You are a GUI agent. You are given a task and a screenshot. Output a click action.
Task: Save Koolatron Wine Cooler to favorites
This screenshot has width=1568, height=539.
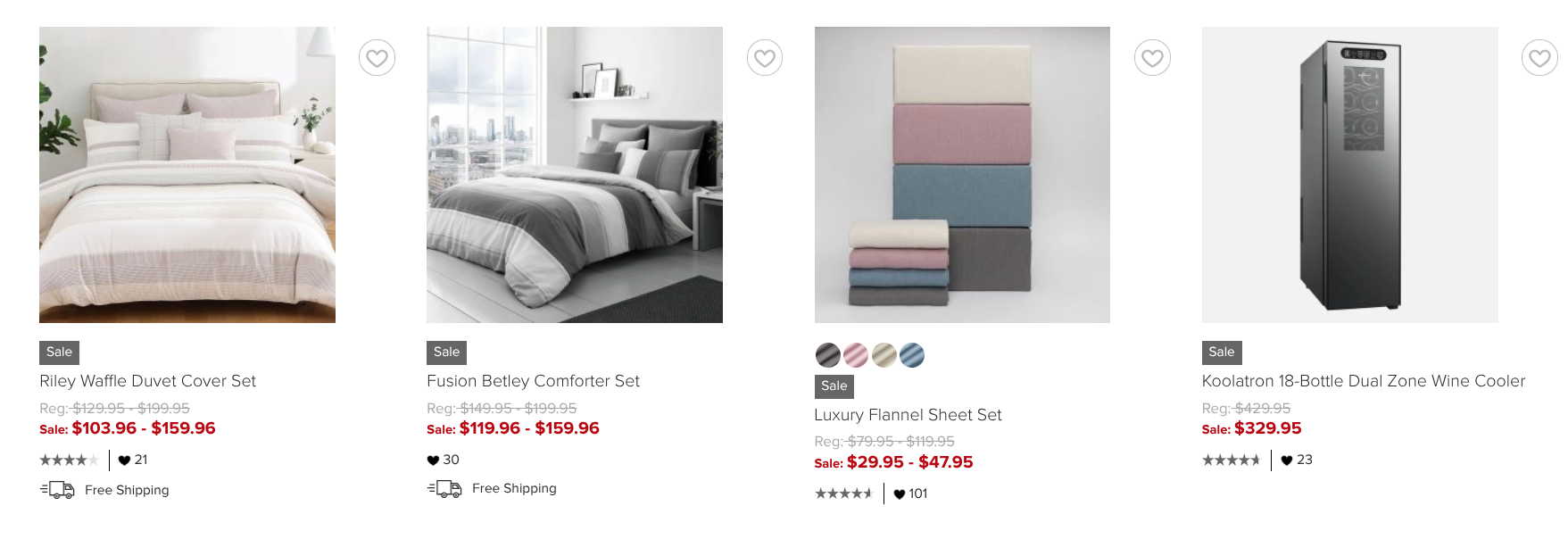coord(1539,58)
